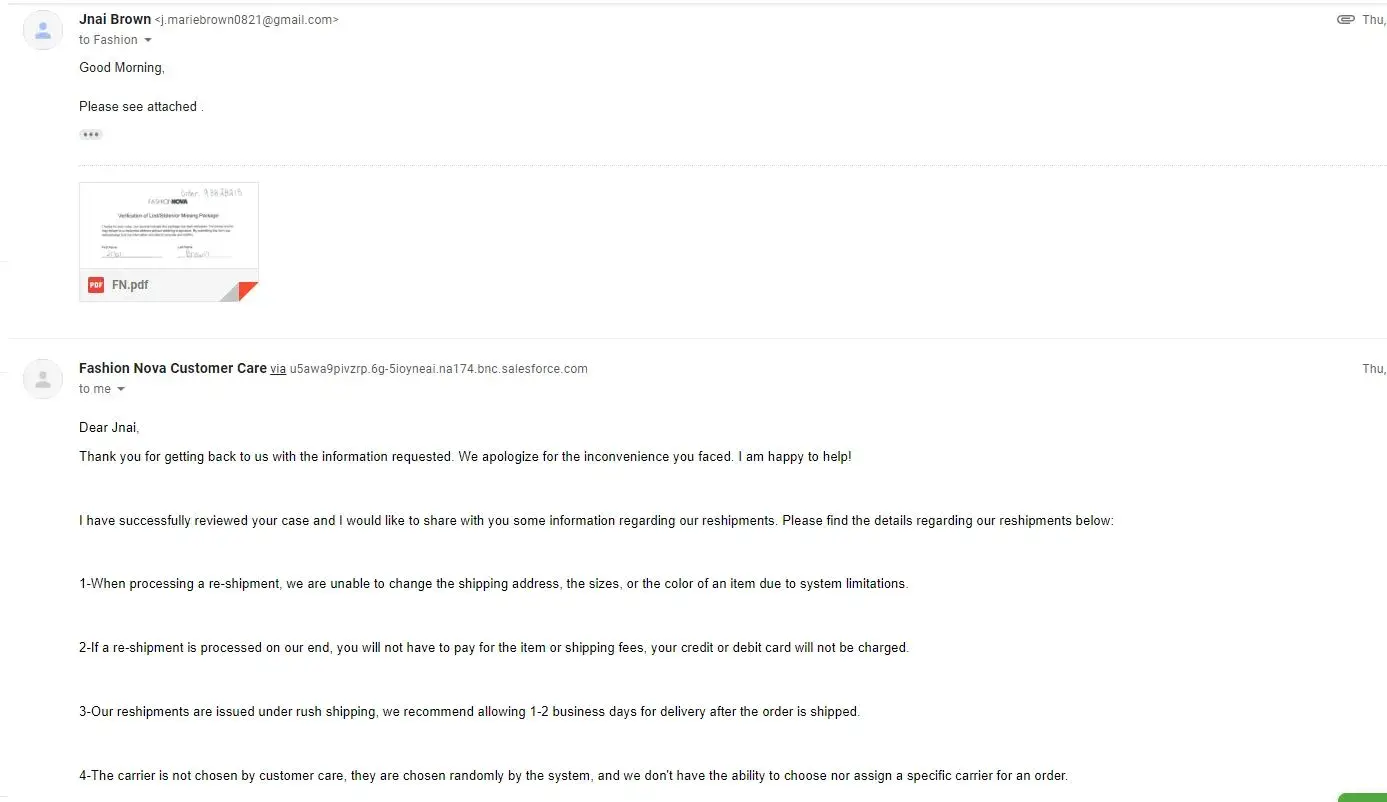Show trimmed content with the three-dots button
Screen dimensions: 1387x802
(91, 134)
